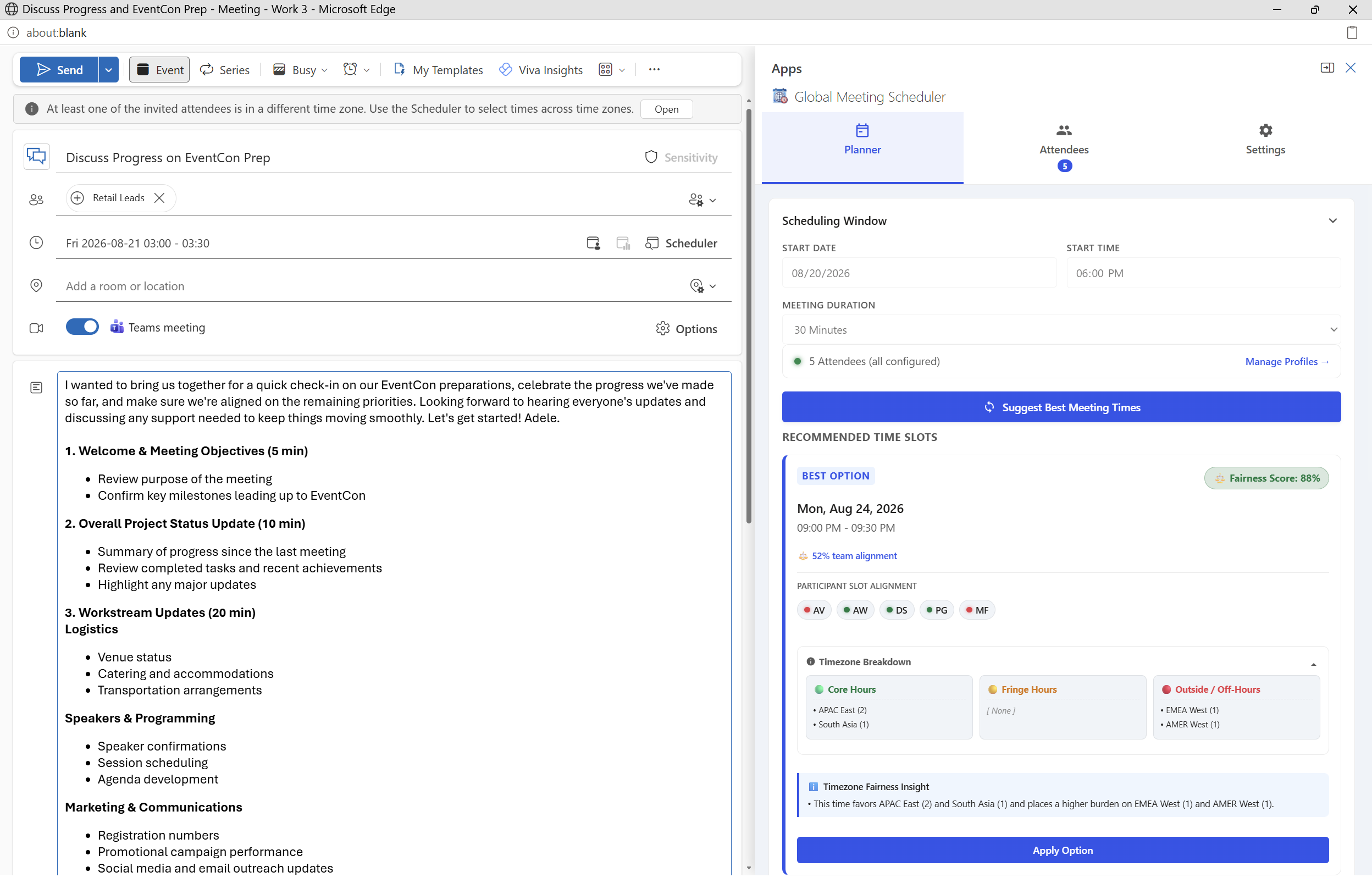Click the Teams logo icon

[x=117, y=327]
